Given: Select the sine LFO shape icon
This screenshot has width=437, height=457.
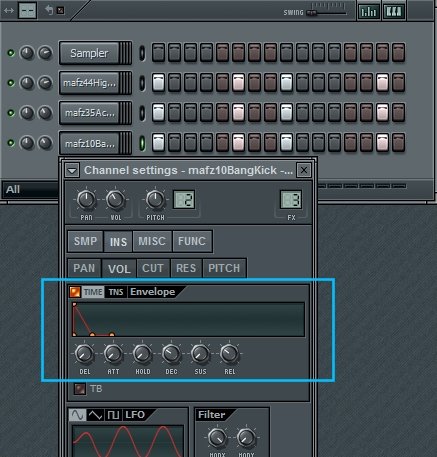Looking at the screenshot, I should point(77,415).
